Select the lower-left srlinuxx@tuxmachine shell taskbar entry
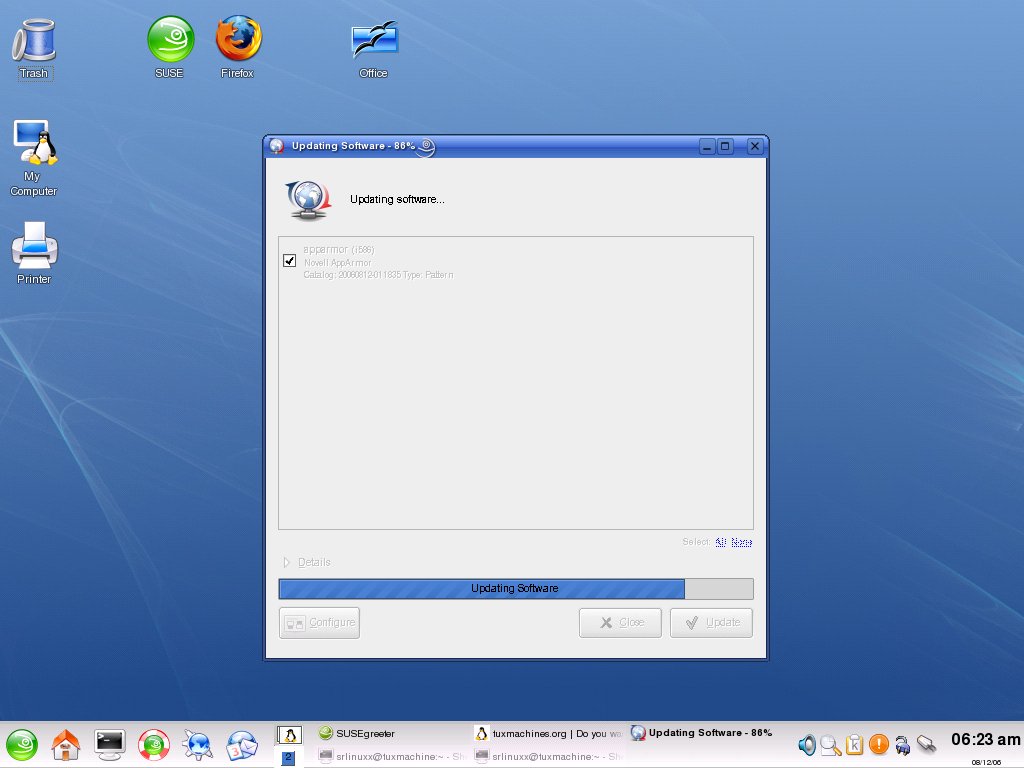This screenshot has height=768, width=1024. click(x=393, y=756)
